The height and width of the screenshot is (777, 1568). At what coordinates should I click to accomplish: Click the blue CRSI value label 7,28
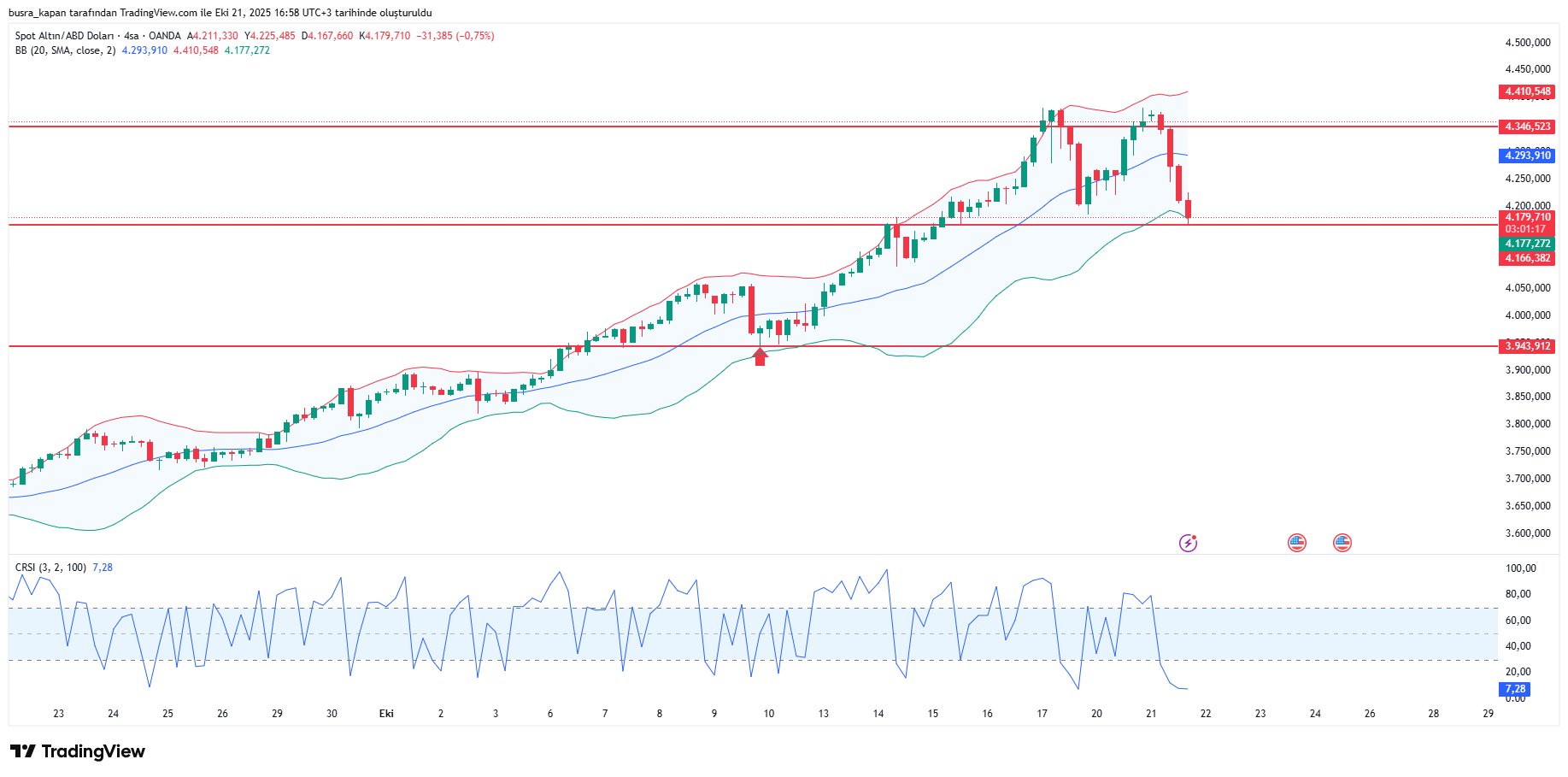pos(1515,689)
